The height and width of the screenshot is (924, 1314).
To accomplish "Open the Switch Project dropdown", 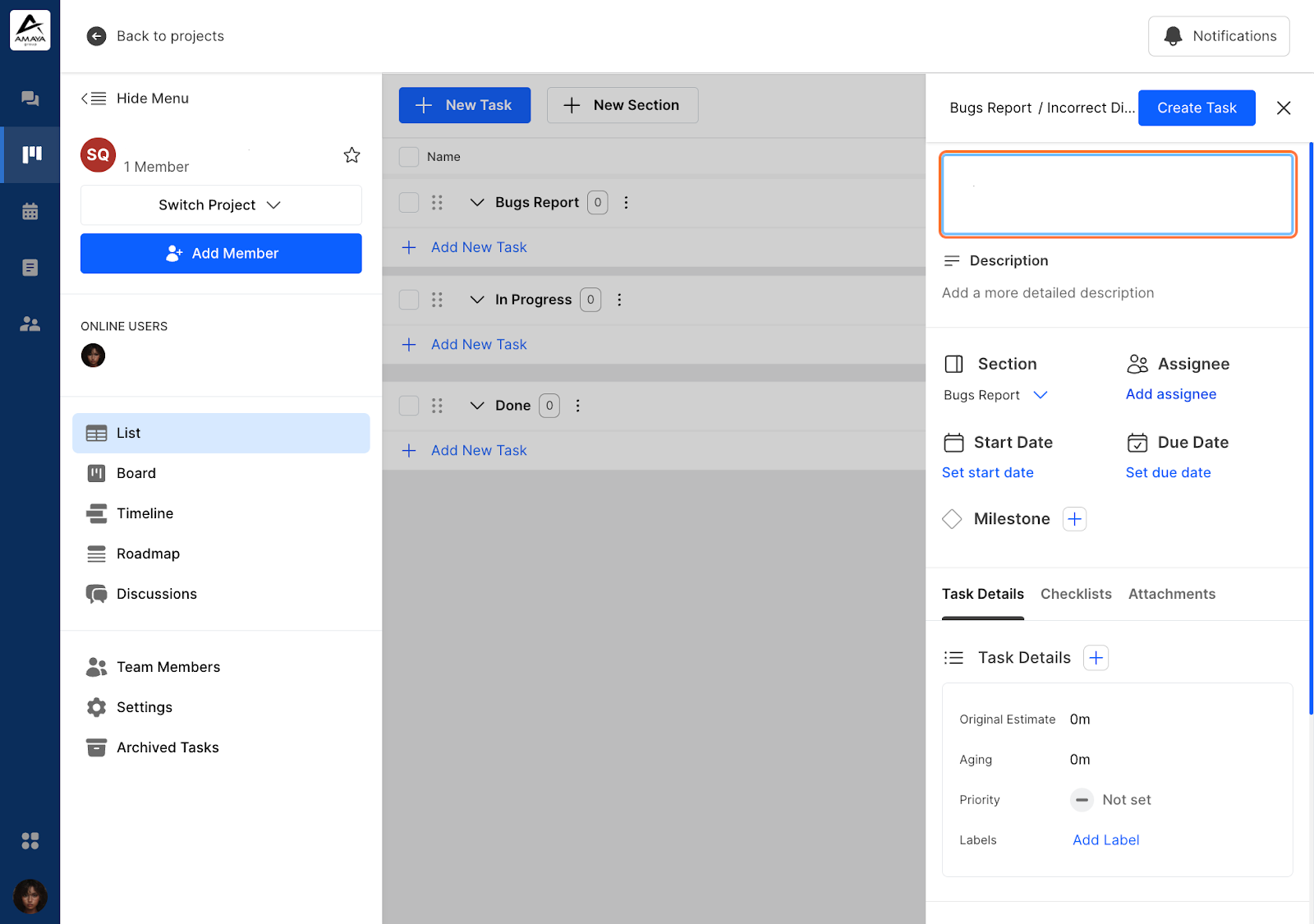I will (x=221, y=205).
